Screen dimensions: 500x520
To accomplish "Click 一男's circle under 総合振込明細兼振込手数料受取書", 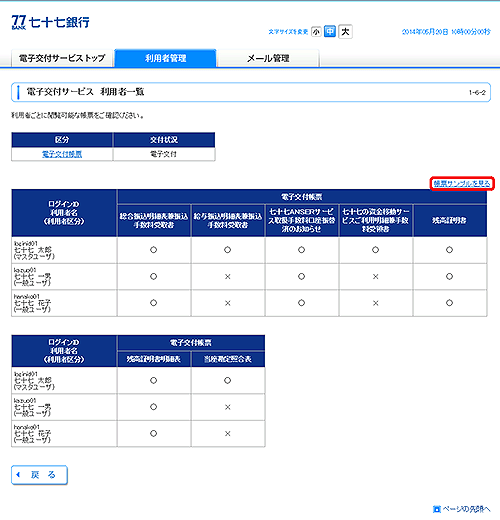I will 153,276.
